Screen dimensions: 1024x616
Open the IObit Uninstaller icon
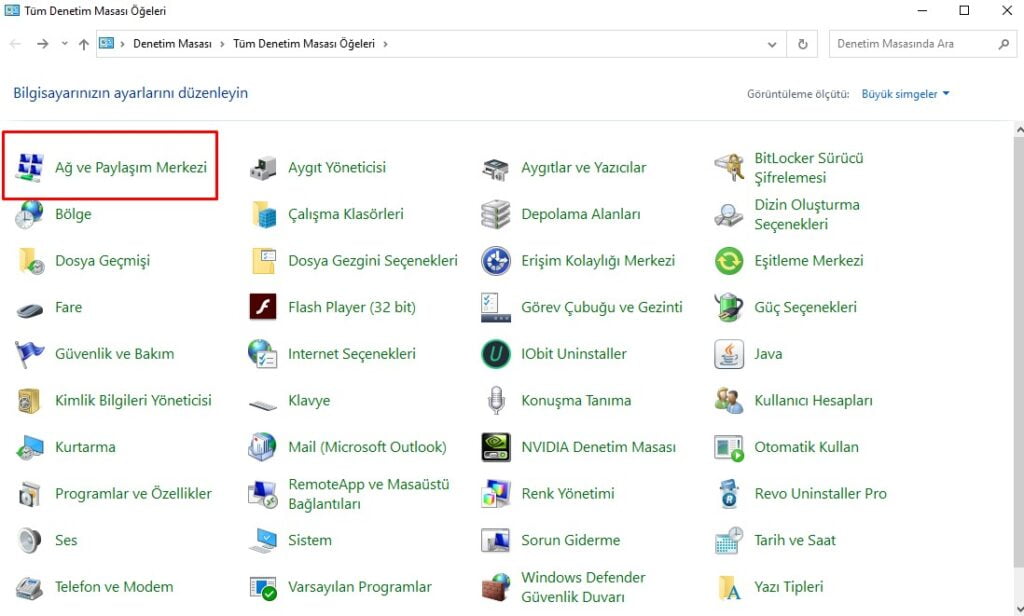click(496, 354)
